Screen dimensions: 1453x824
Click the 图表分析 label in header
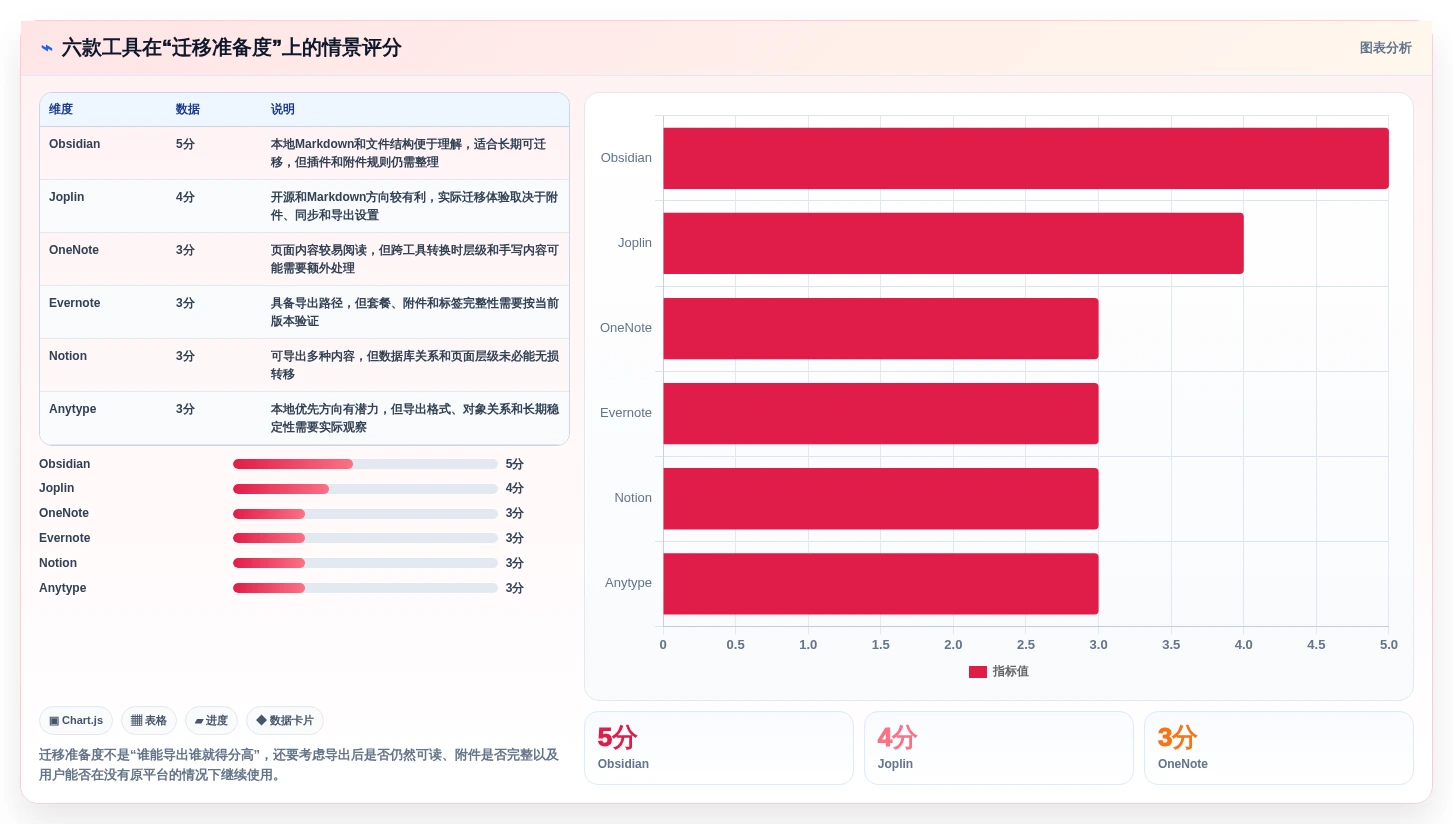coord(1385,48)
